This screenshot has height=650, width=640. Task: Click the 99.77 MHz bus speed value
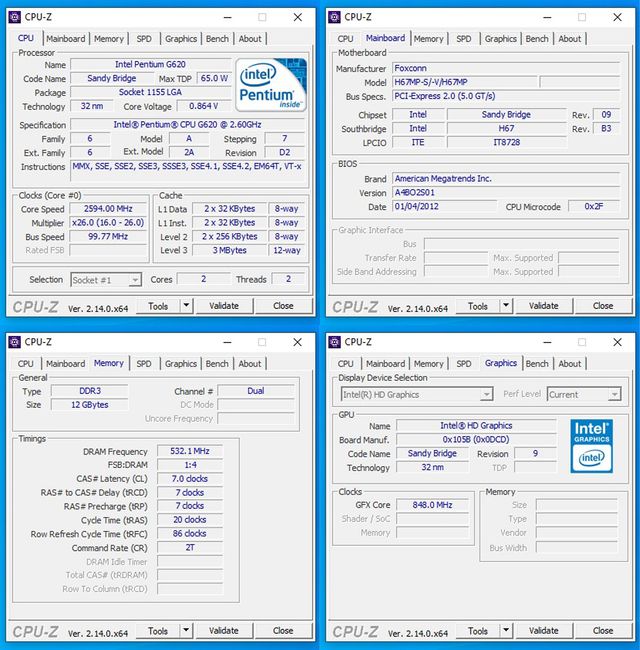click(x=108, y=236)
